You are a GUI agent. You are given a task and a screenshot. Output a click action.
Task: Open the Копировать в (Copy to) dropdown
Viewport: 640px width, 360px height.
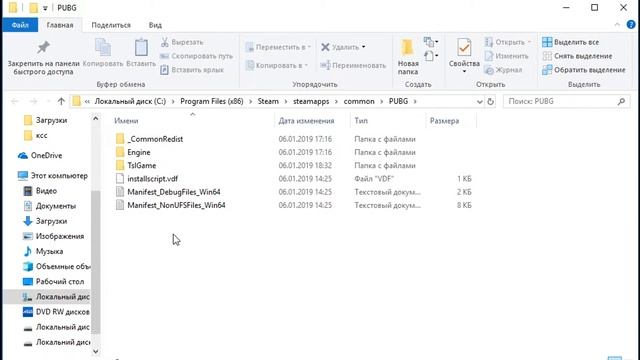(277, 65)
